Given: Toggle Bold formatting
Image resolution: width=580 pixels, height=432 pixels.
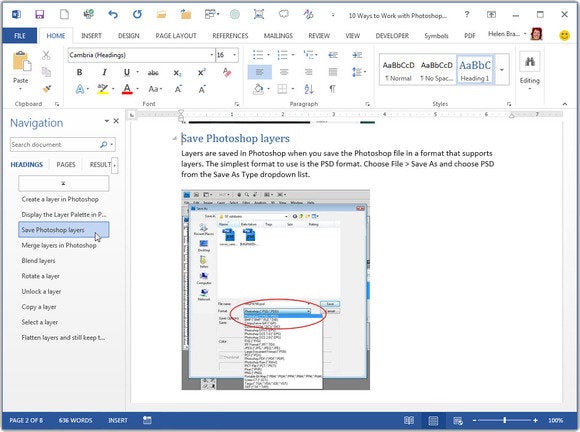Looking at the screenshot, I should tap(80, 72).
